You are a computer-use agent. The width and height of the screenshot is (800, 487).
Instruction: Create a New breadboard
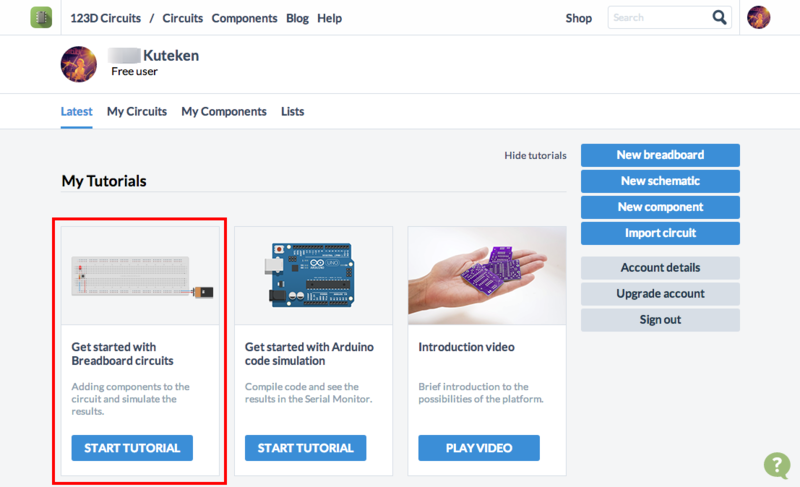coord(660,155)
